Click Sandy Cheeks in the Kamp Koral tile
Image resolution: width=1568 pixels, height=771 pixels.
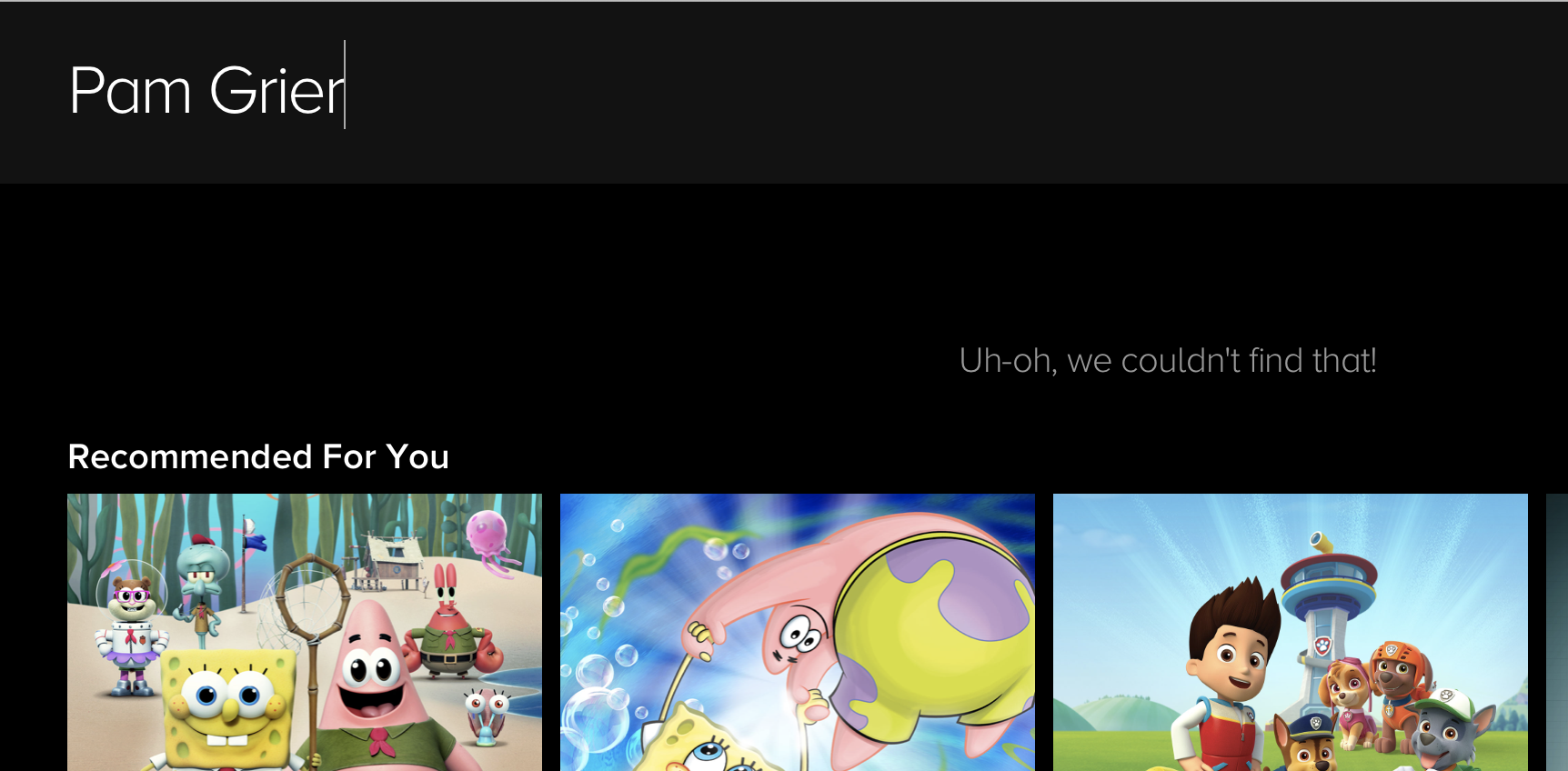133,629
